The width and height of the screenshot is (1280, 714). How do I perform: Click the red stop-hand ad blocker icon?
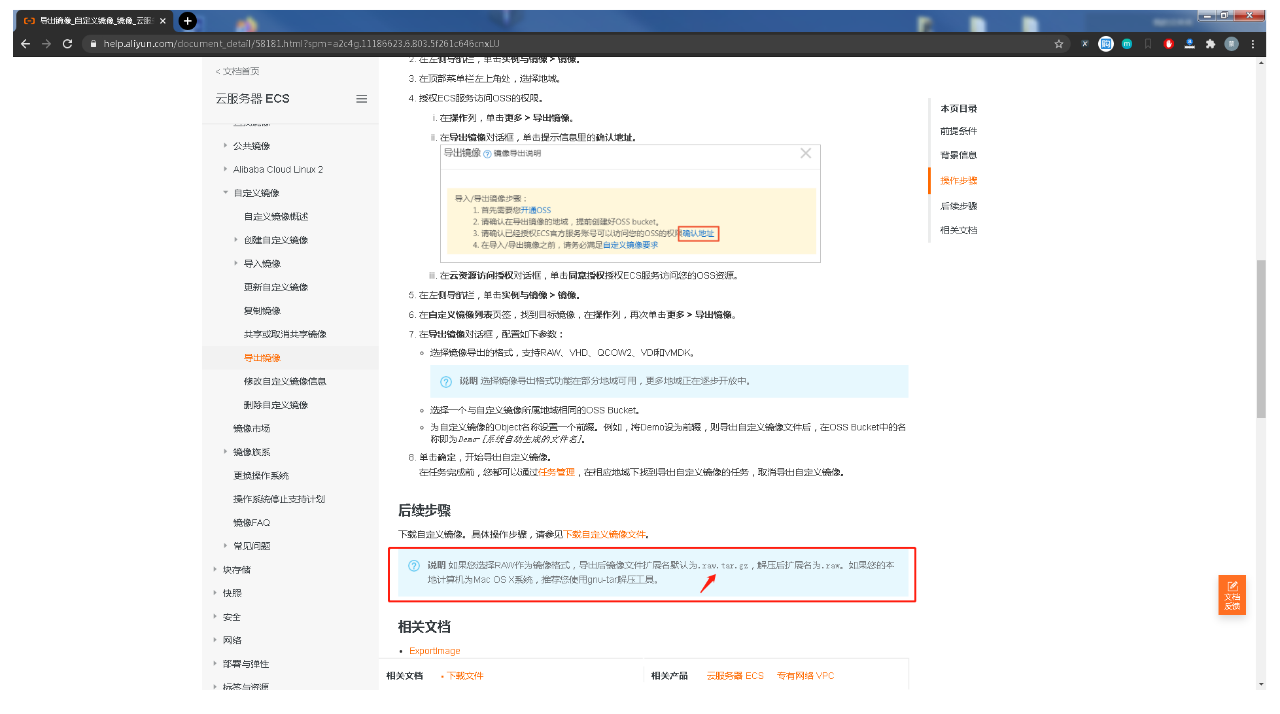click(1169, 44)
